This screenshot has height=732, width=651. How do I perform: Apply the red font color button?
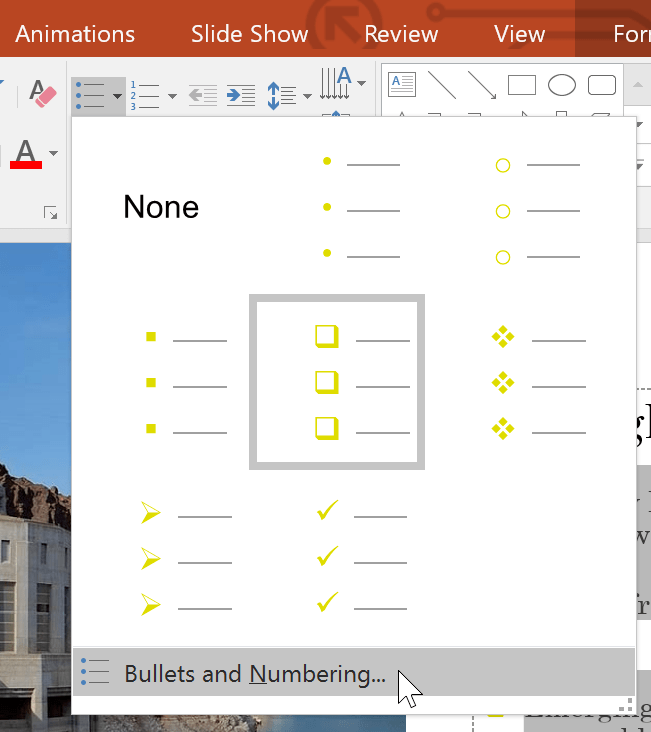pos(26,154)
